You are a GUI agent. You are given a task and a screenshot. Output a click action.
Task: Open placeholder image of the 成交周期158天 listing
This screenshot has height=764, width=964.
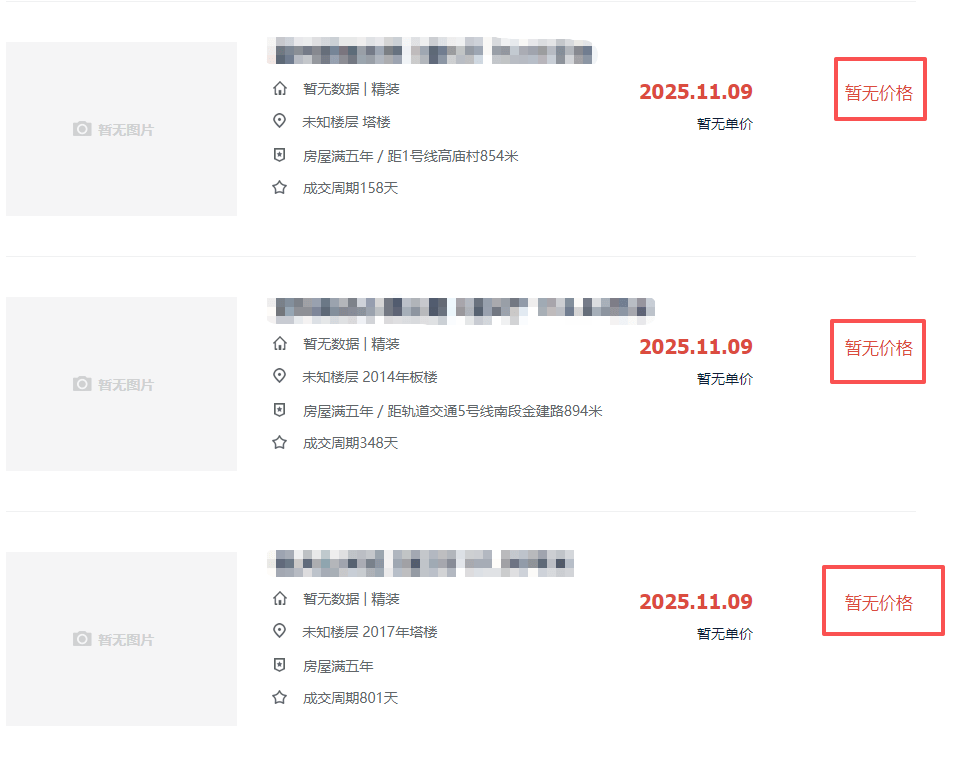point(121,129)
